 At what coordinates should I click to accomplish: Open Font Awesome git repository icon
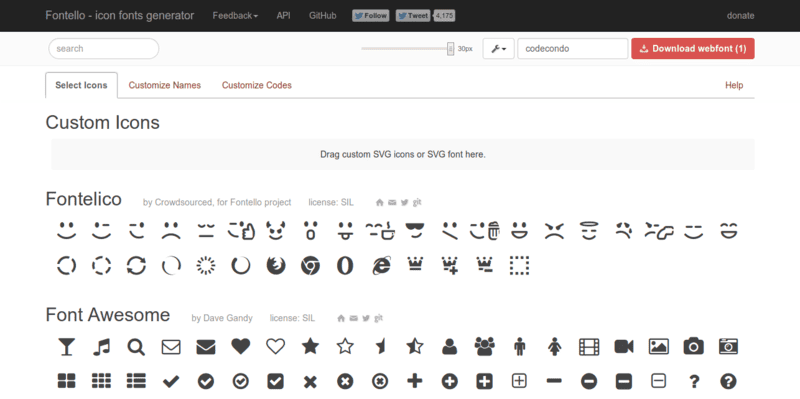tap(378, 318)
